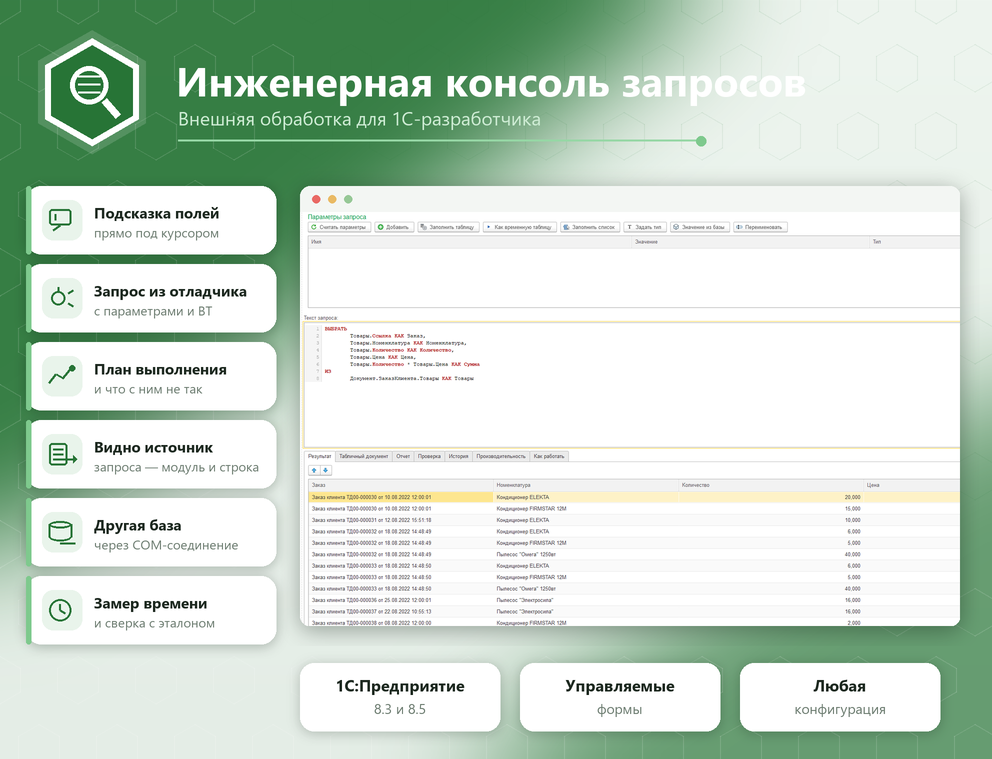Click the Номенклатура results column header
Viewport: 992px width, 759px height.
point(586,485)
